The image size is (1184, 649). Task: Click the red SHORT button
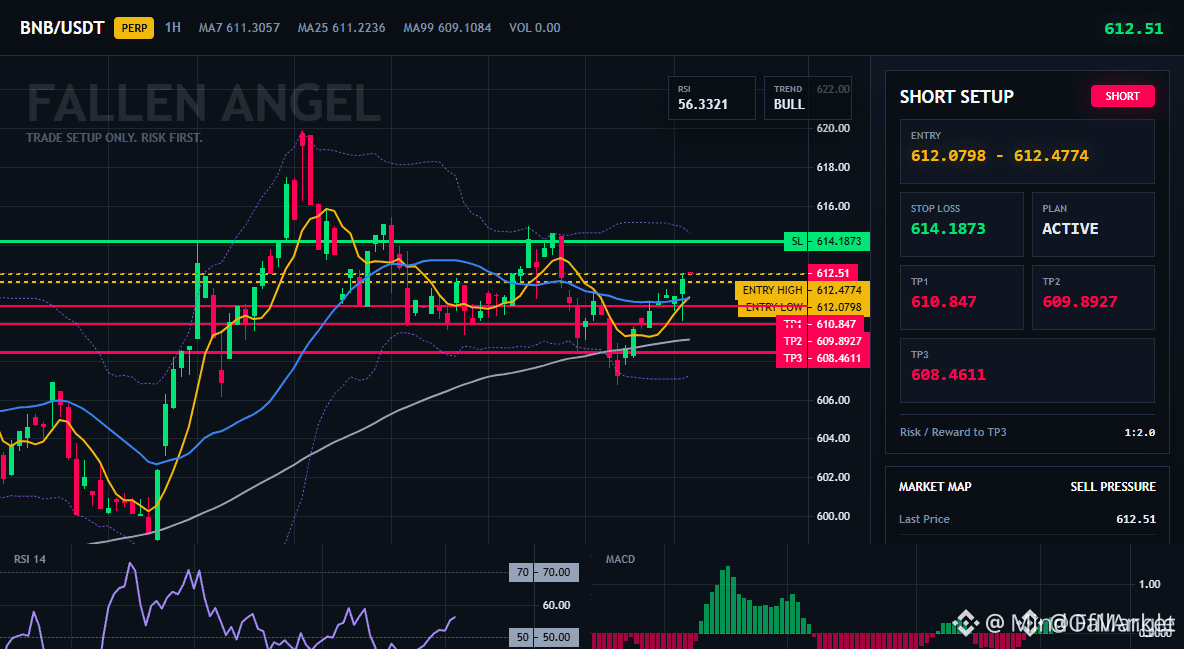click(x=1122, y=96)
